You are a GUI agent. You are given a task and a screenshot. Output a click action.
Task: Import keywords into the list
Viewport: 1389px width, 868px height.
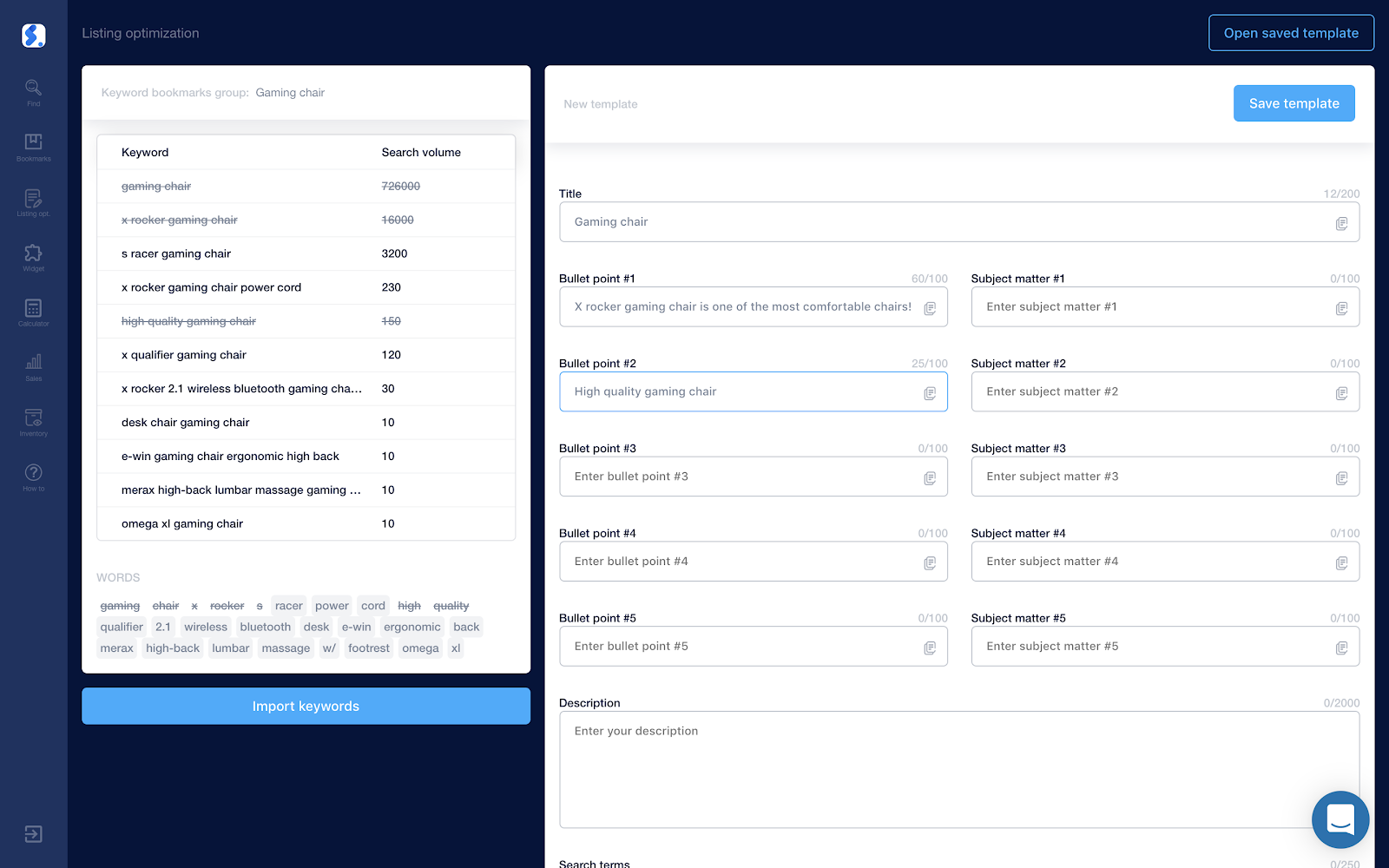tap(306, 707)
